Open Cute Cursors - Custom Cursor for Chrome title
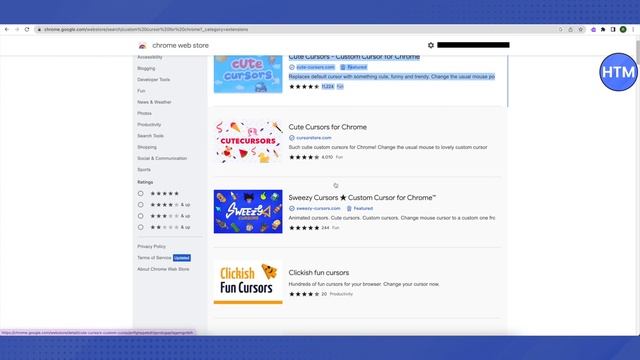This screenshot has height=360, width=640. pyautogui.click(x=354, y=57)
